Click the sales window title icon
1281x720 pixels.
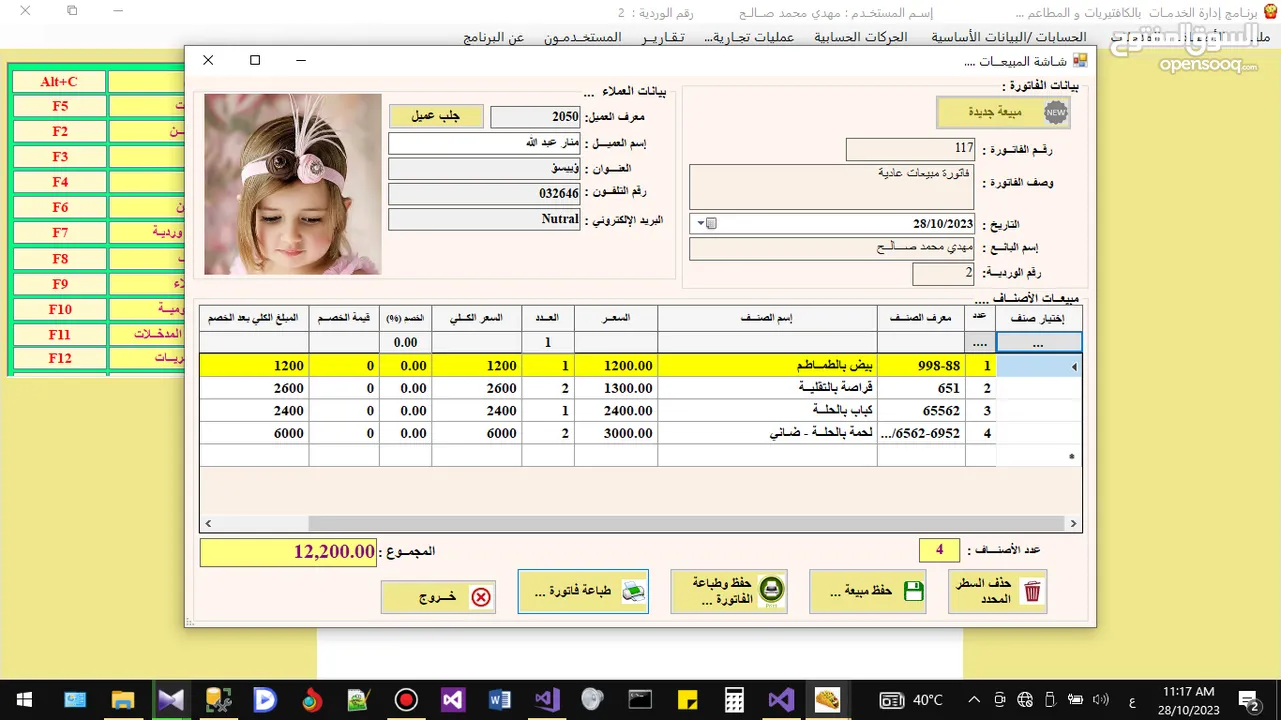[x=1079, y=60]
